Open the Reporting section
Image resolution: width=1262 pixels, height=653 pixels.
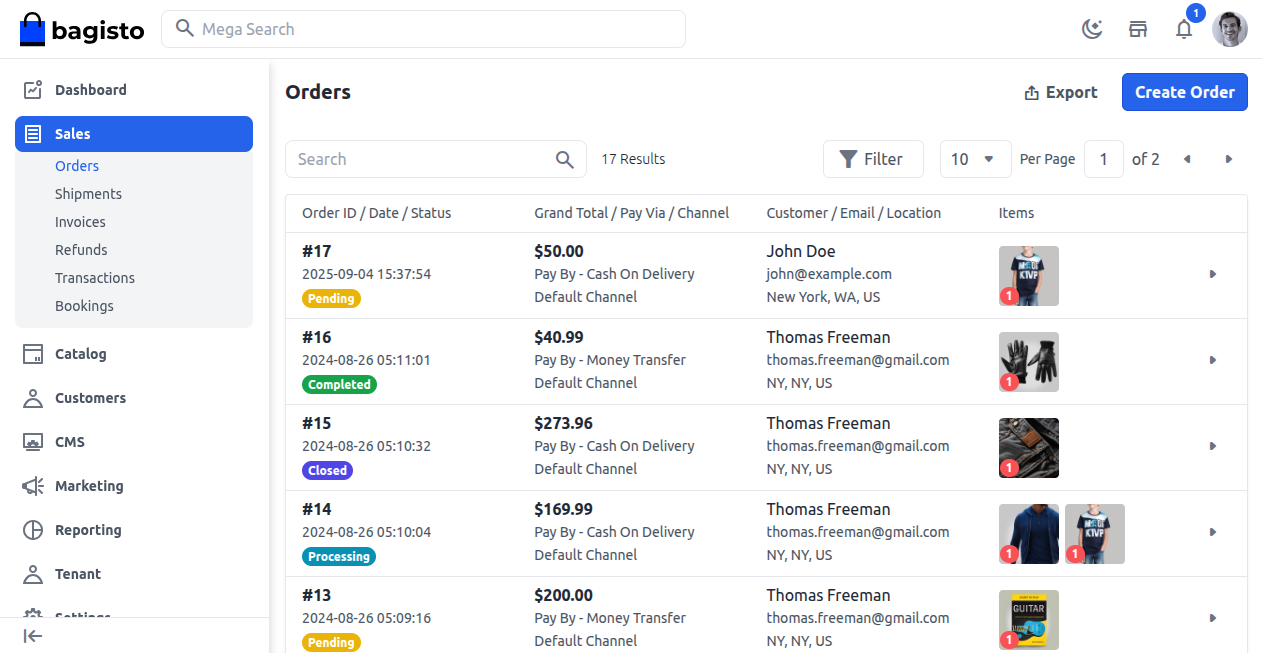88,530
